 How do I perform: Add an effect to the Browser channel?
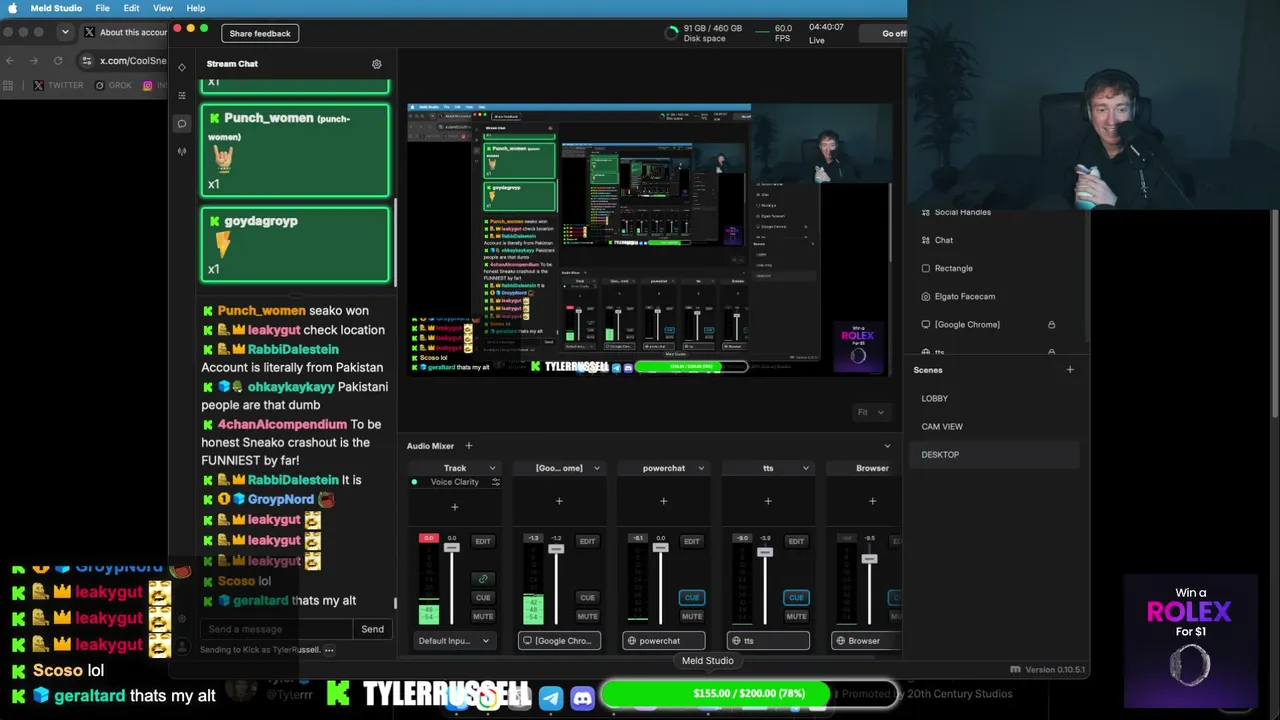[x=872, y=501]
